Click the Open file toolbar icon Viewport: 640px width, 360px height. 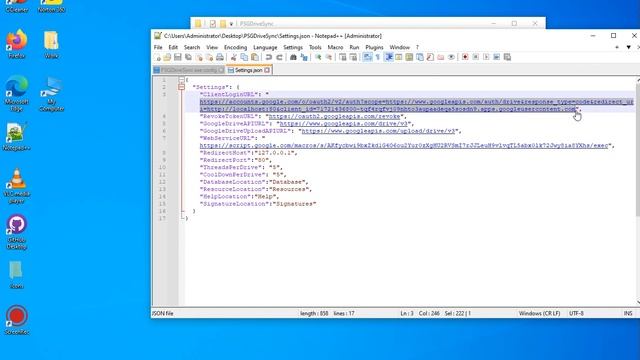click(x=167, y=57)
